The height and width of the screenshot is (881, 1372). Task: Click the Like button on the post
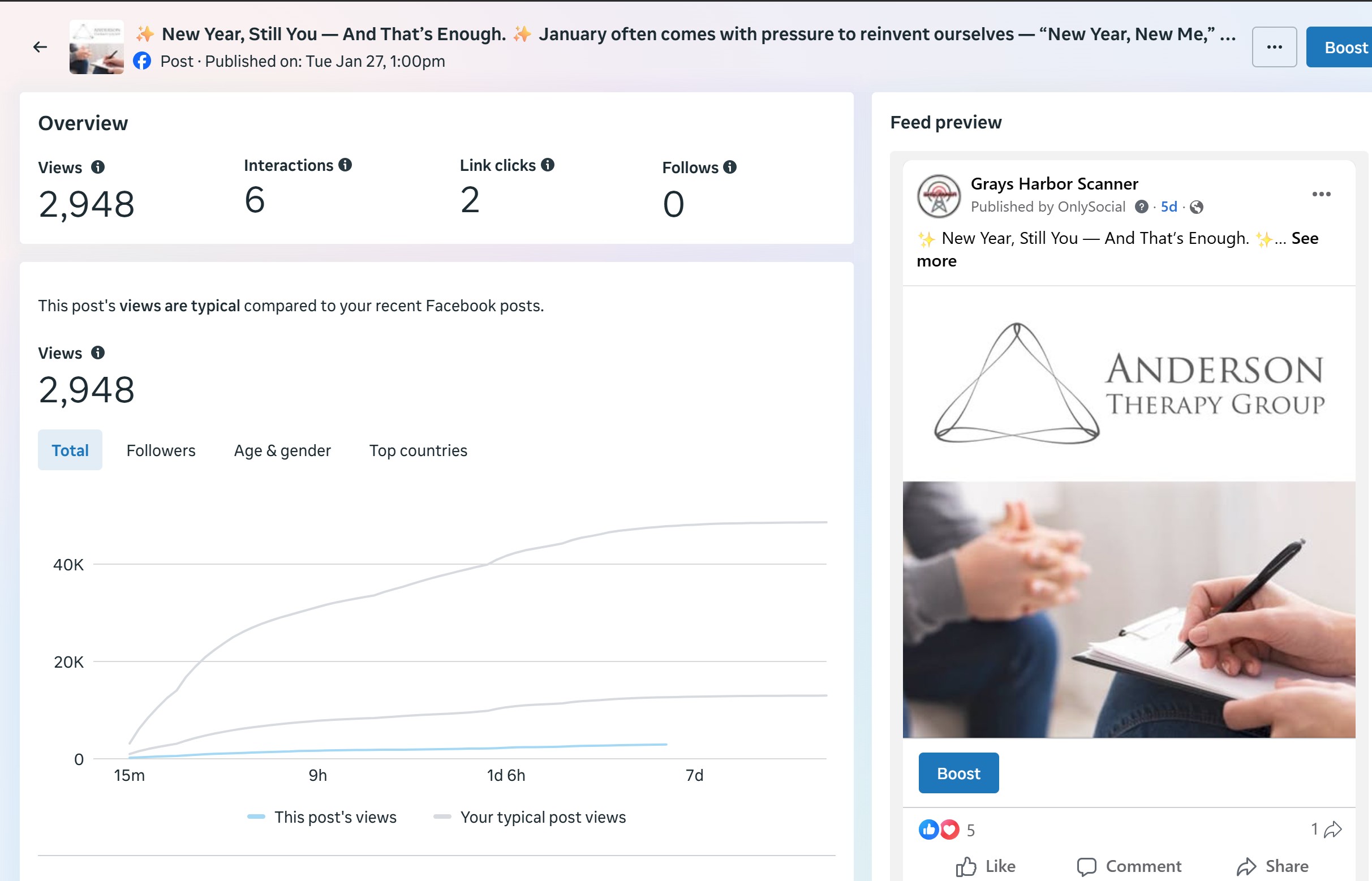986,866
